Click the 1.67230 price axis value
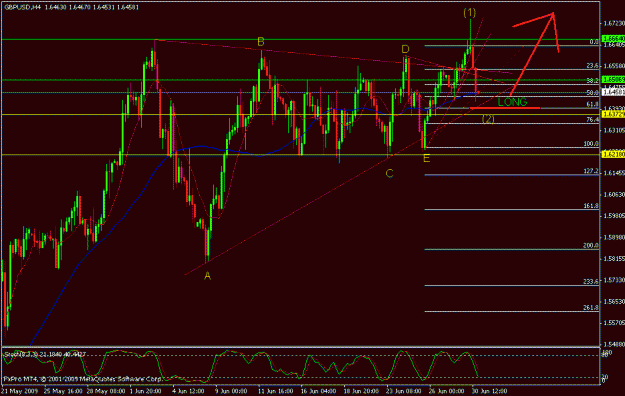 614,24
